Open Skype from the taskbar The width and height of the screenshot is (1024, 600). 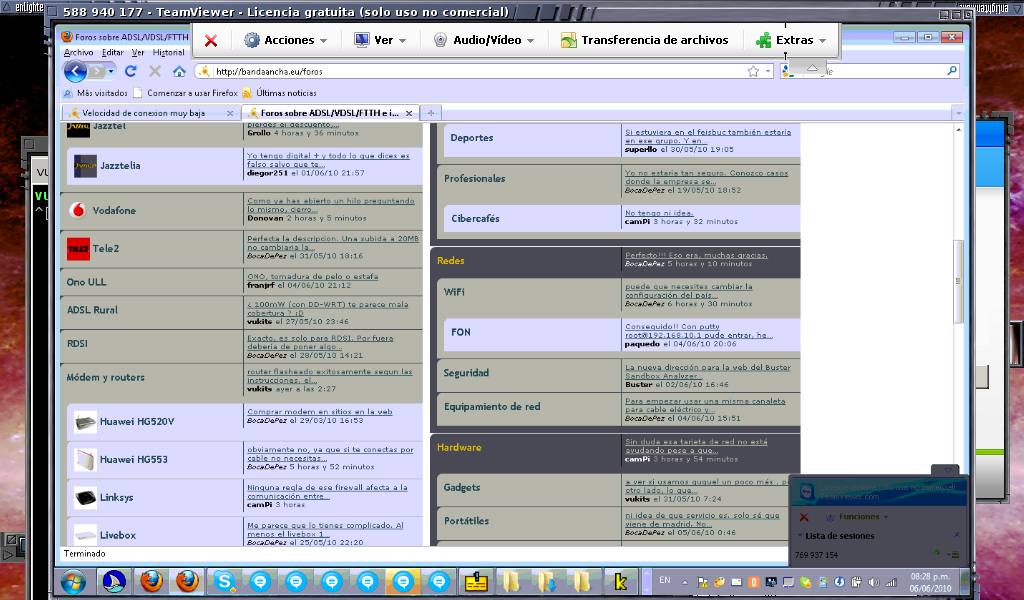(223, 581)
